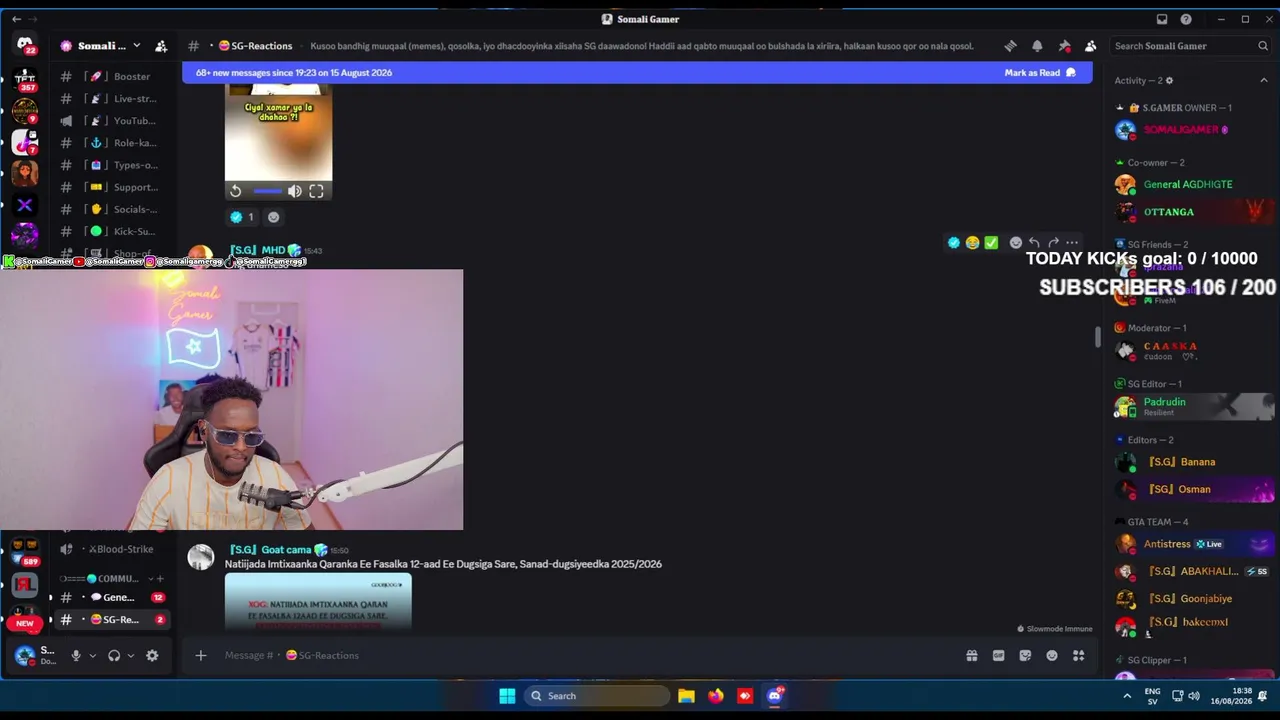Image resolution: width=1280 pixels, height=720 pixels.
Task: Open add reaction picker in hover bar
Action: pos(1016,243)
